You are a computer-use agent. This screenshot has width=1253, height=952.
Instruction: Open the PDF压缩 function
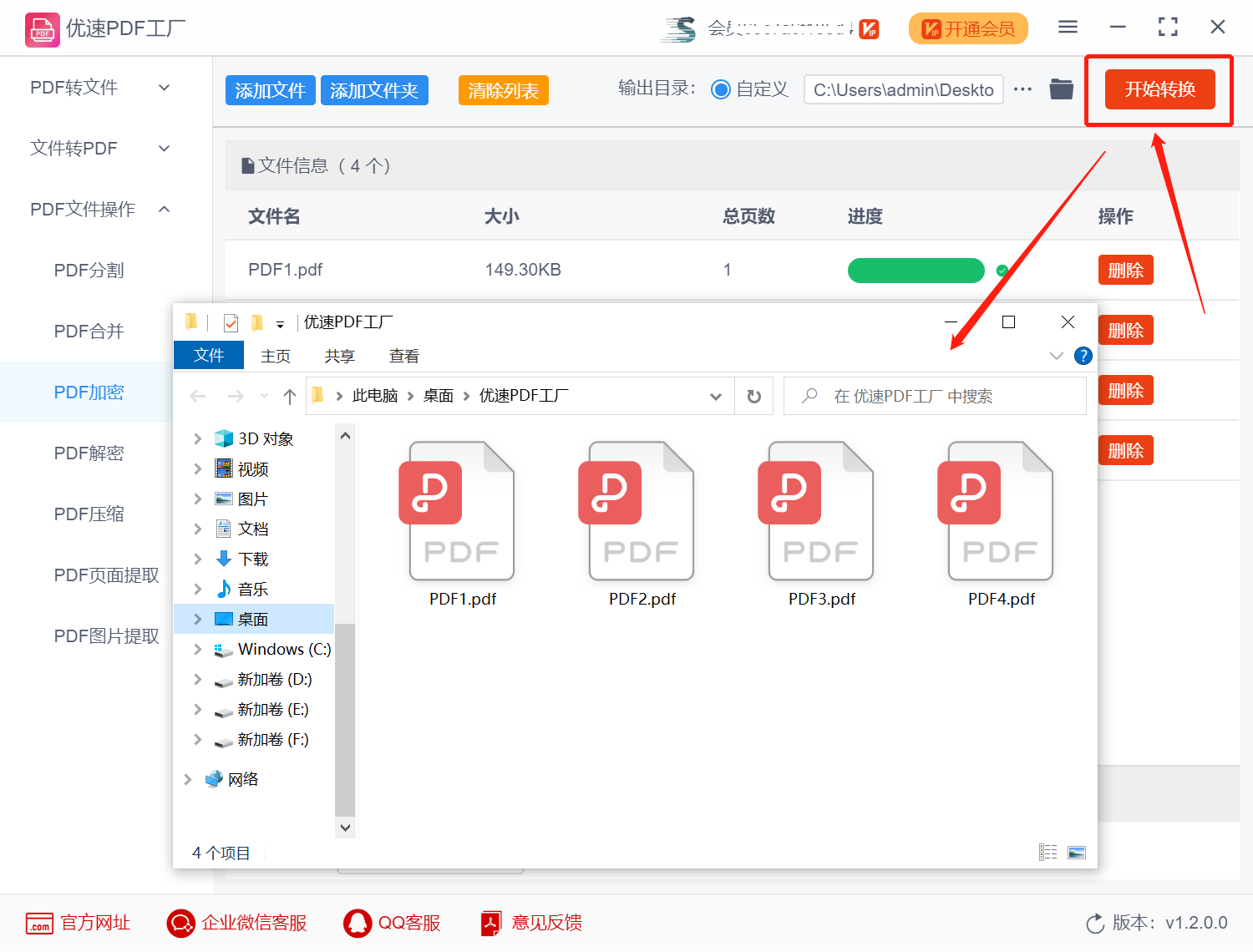(89, 514)
